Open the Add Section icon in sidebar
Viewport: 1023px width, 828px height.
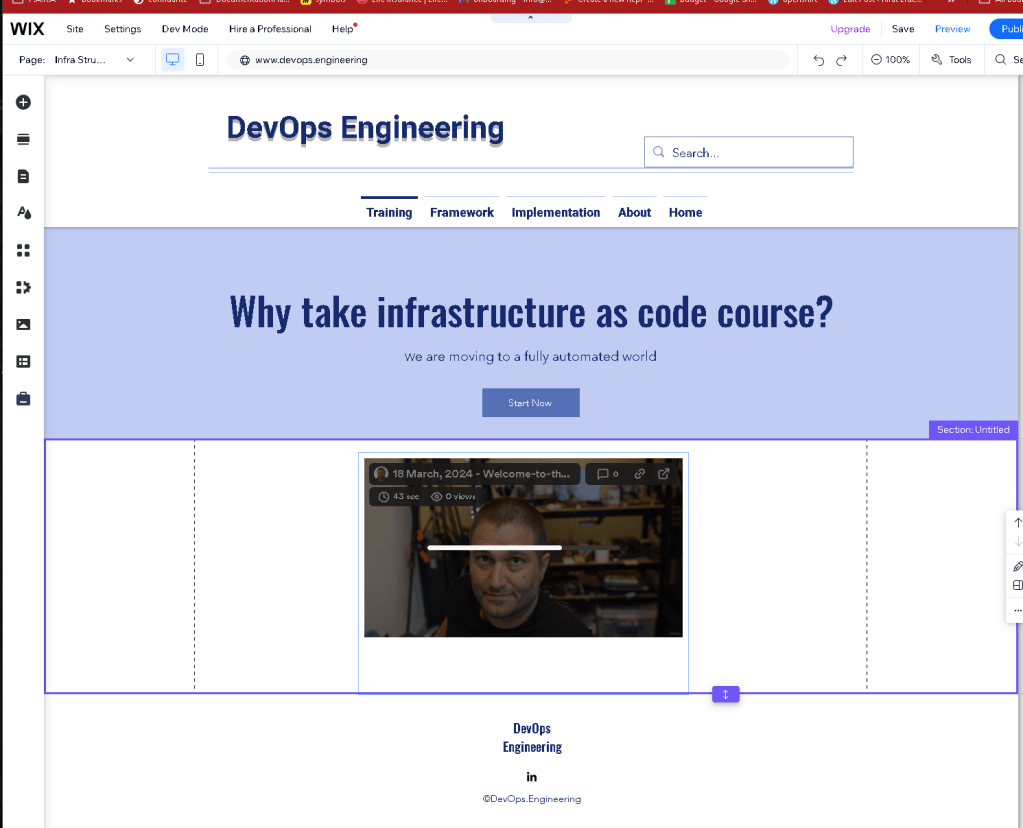click(x=23, y=139)
